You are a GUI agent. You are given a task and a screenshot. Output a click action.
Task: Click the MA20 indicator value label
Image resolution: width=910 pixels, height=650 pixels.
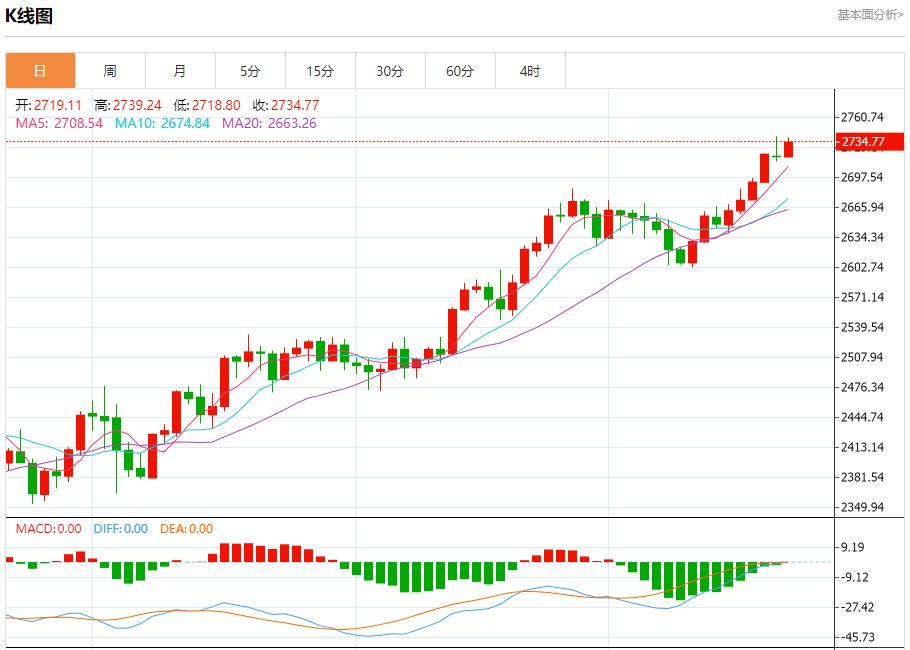pos(269,123)
